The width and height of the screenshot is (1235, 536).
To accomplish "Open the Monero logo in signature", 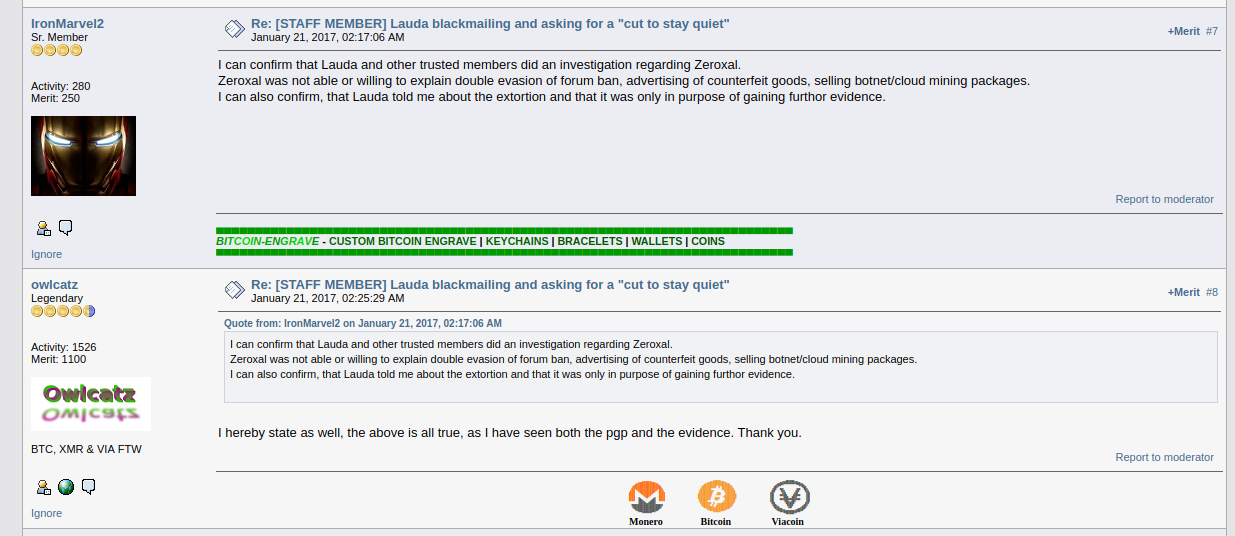I will (646, 497).
